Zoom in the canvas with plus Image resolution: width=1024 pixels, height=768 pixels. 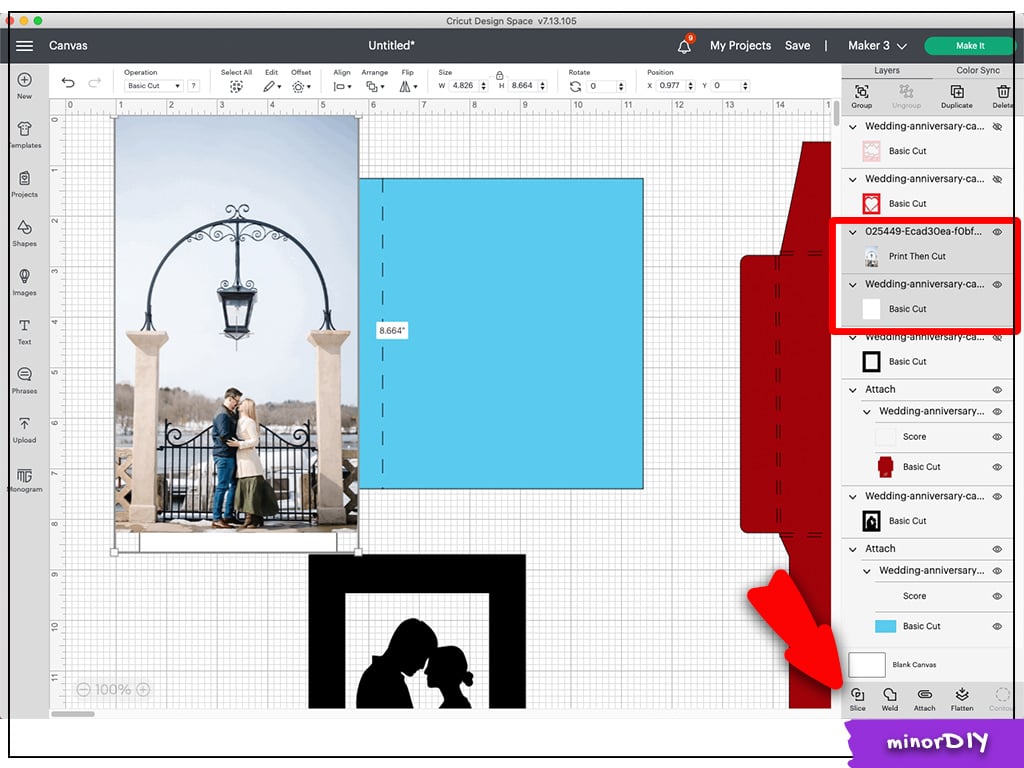coord(143,689)
